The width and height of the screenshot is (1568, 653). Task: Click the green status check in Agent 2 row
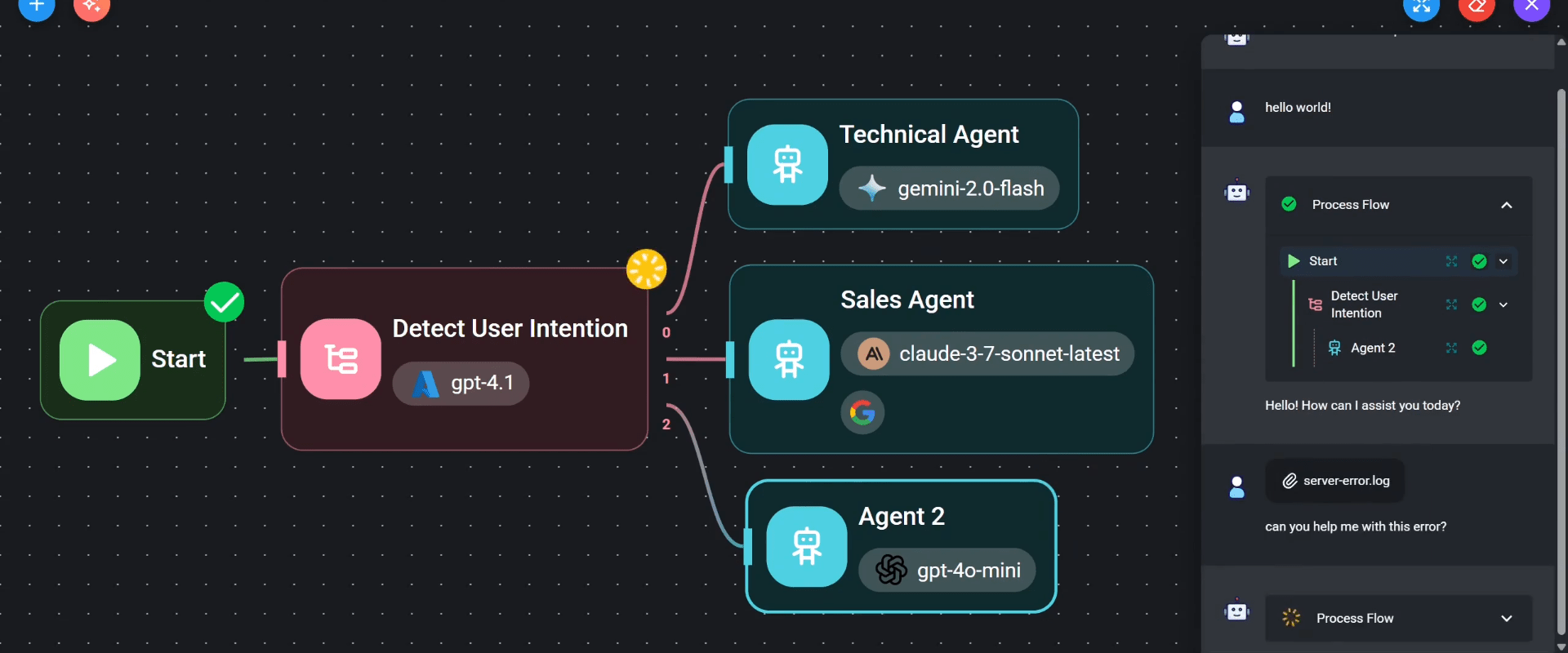[x=1479, y=348]
